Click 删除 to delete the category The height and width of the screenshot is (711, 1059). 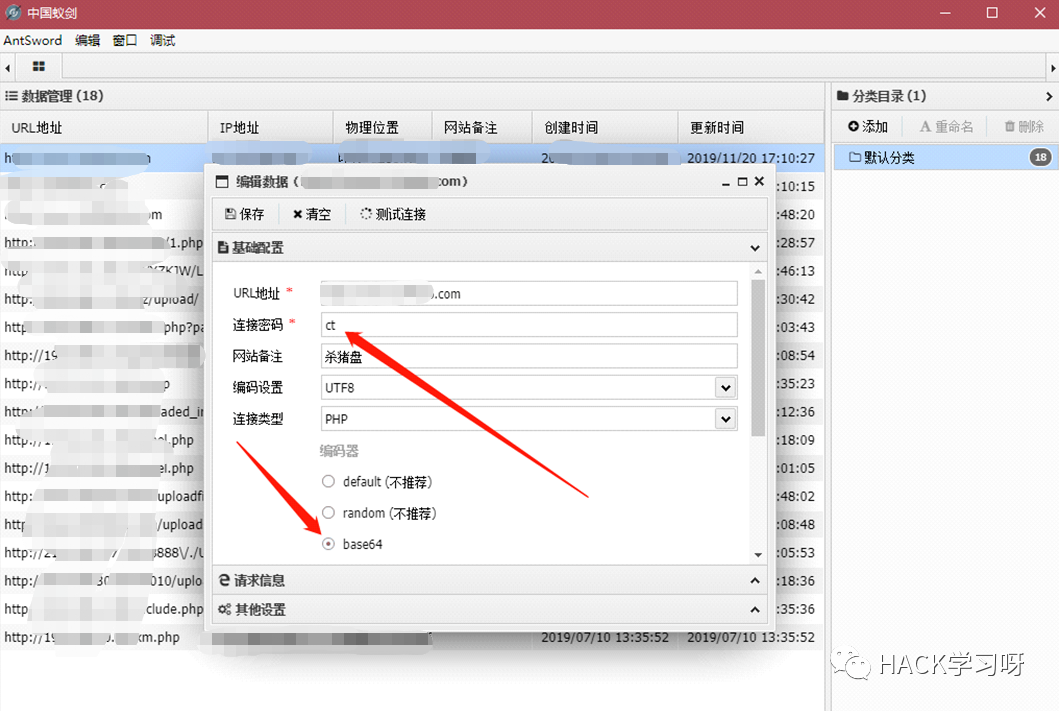pos(1024,126)
